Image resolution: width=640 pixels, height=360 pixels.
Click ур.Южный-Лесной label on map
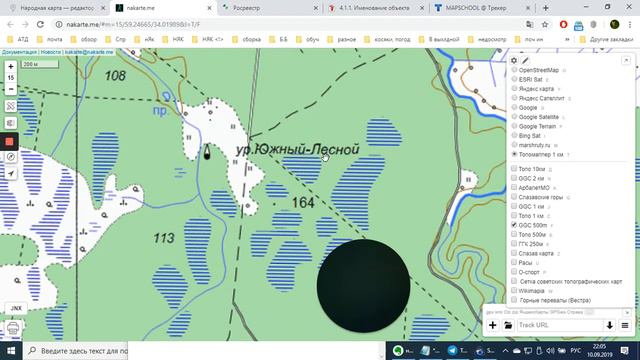tap(298, 149)
